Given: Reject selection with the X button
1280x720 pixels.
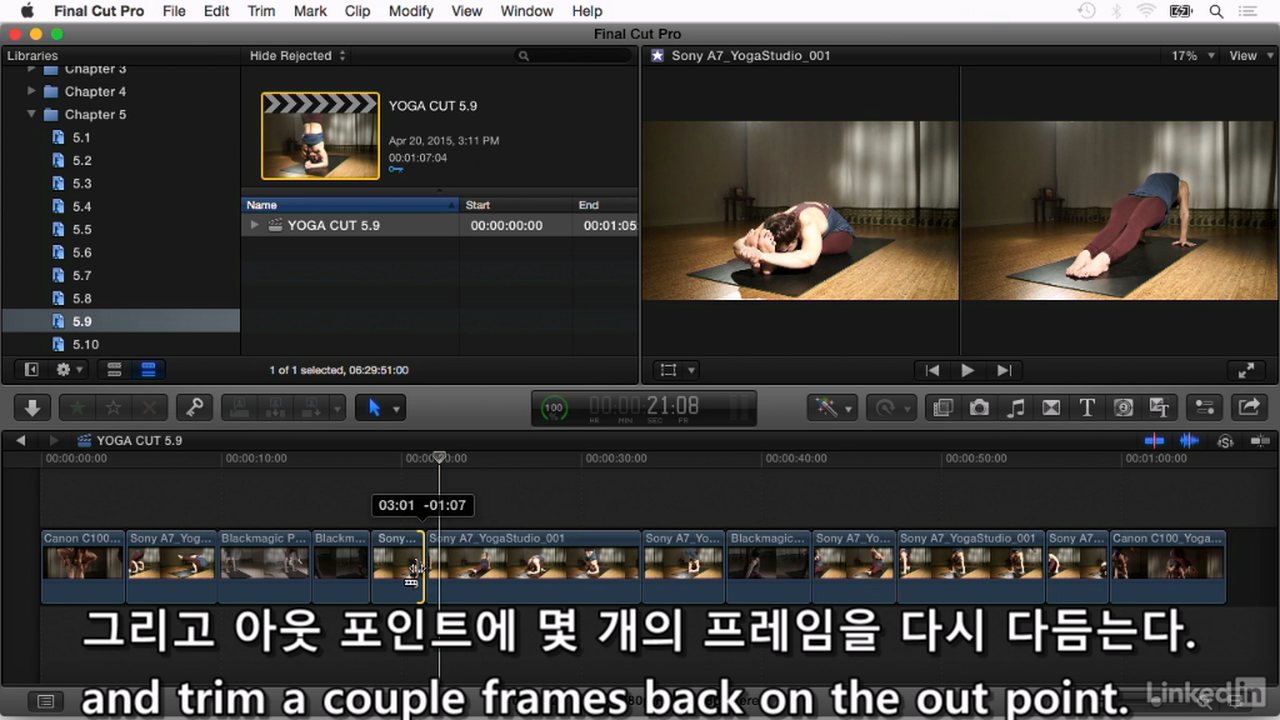Looking at the screenshot, I should 150,407.
